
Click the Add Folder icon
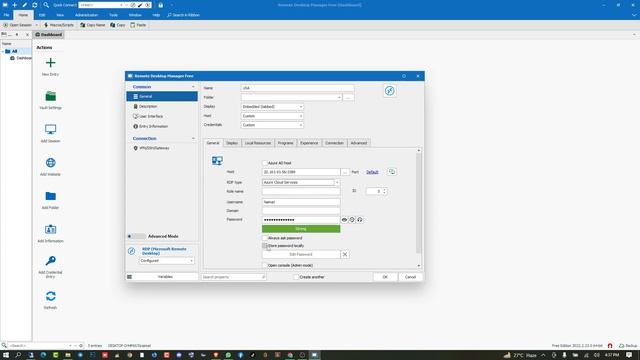click(50, 196)
